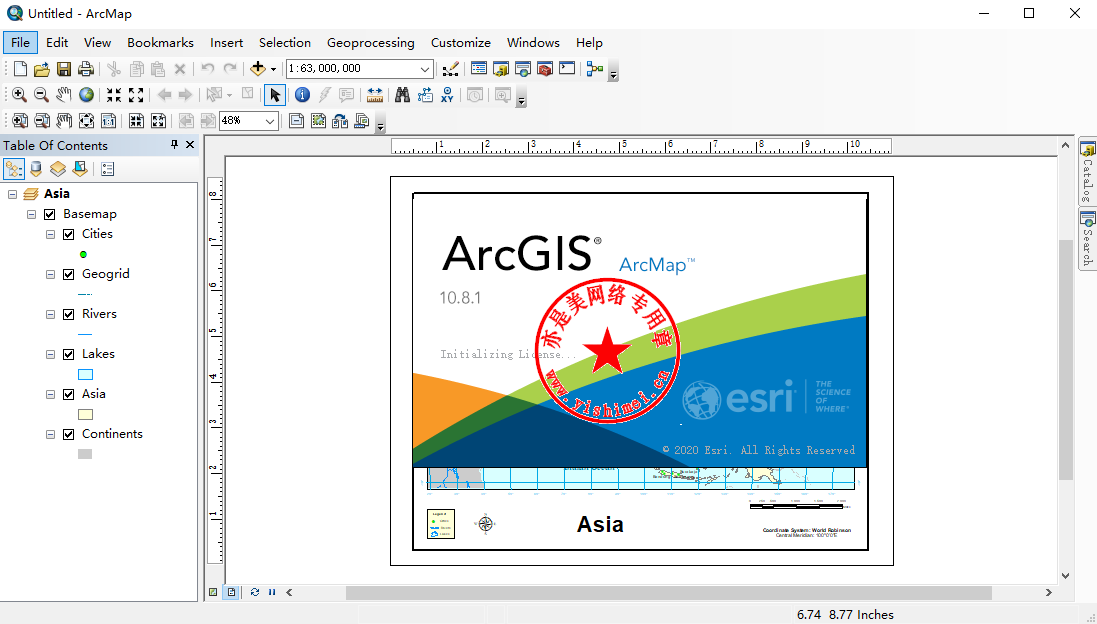Select the Zoom Out tool

click(x=41, y=95)
